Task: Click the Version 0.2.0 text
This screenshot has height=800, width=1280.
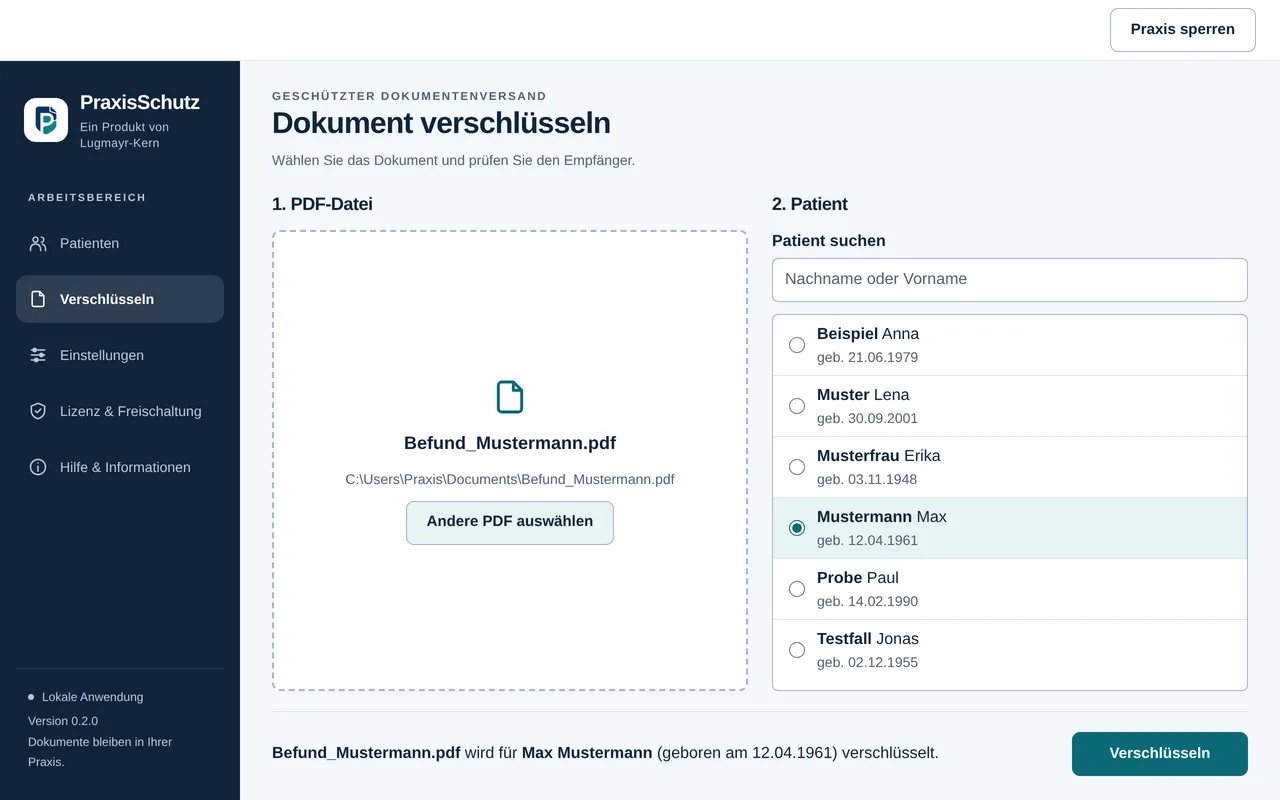Action: tap(63, 721)
